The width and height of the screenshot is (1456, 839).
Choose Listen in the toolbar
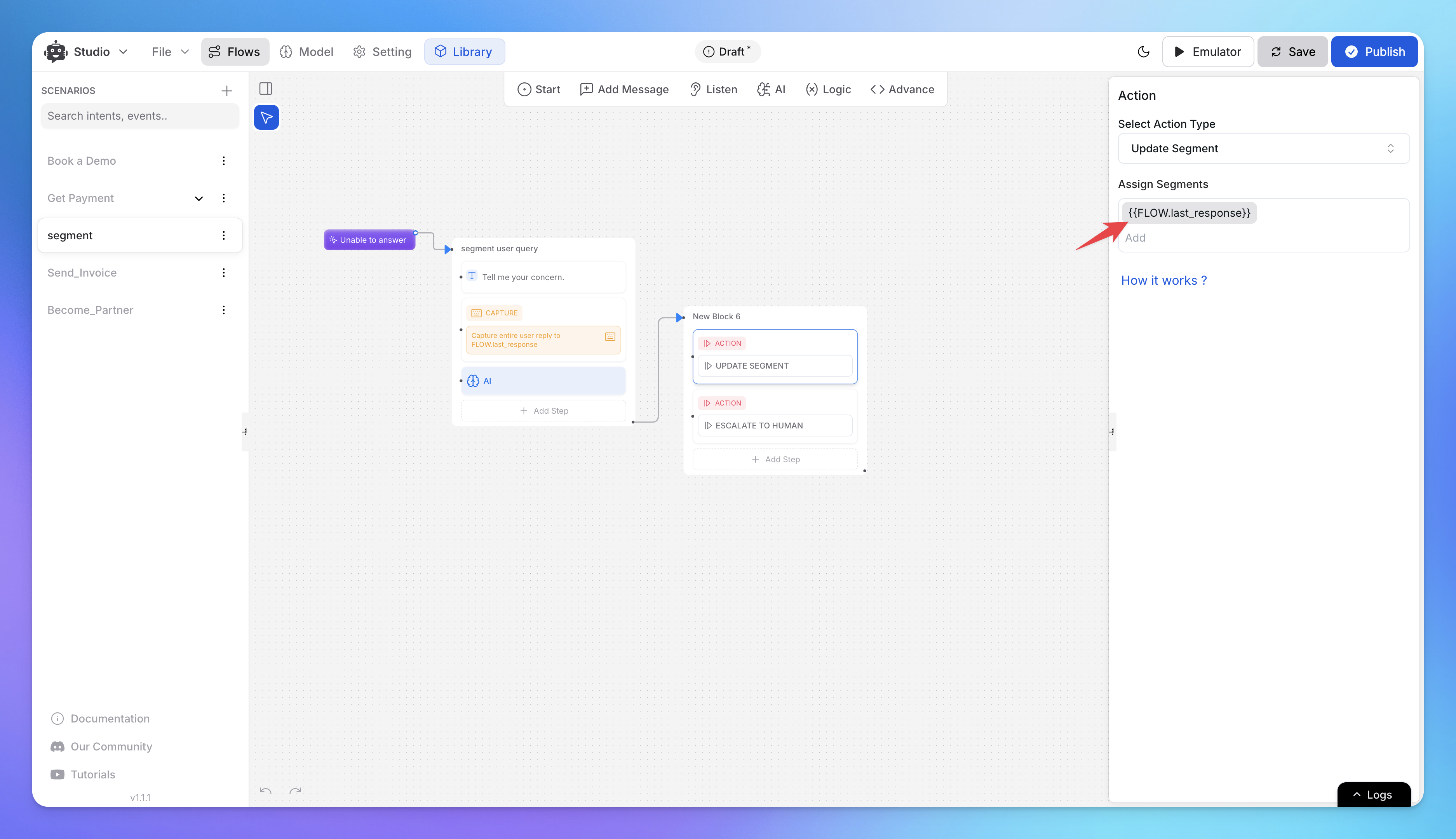[x=713, y=89]
